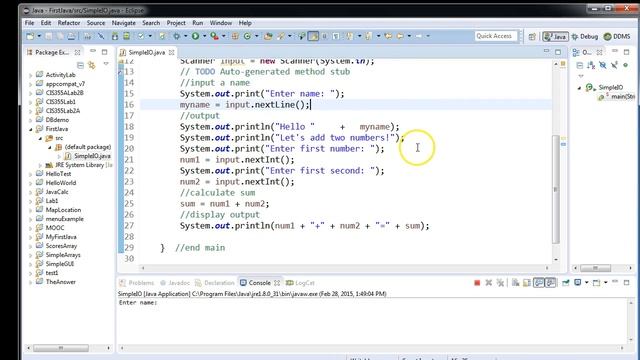The height and width of the screenshot is (360, 640).
Task: Open SimpleIO.java in Package Explorer
Action: point(92,156)
